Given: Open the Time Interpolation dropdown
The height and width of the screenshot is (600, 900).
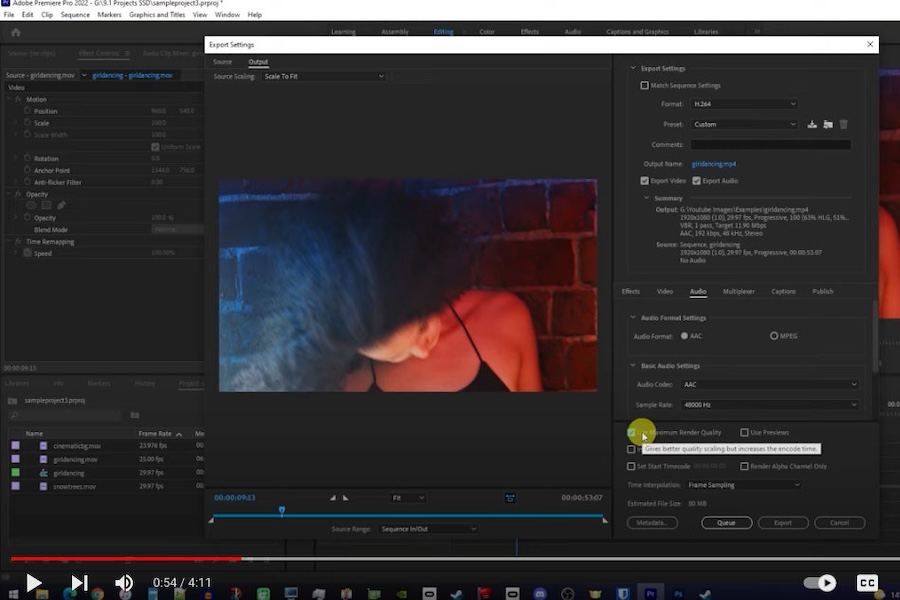Looking at the screenshot, I should point(743,485).
